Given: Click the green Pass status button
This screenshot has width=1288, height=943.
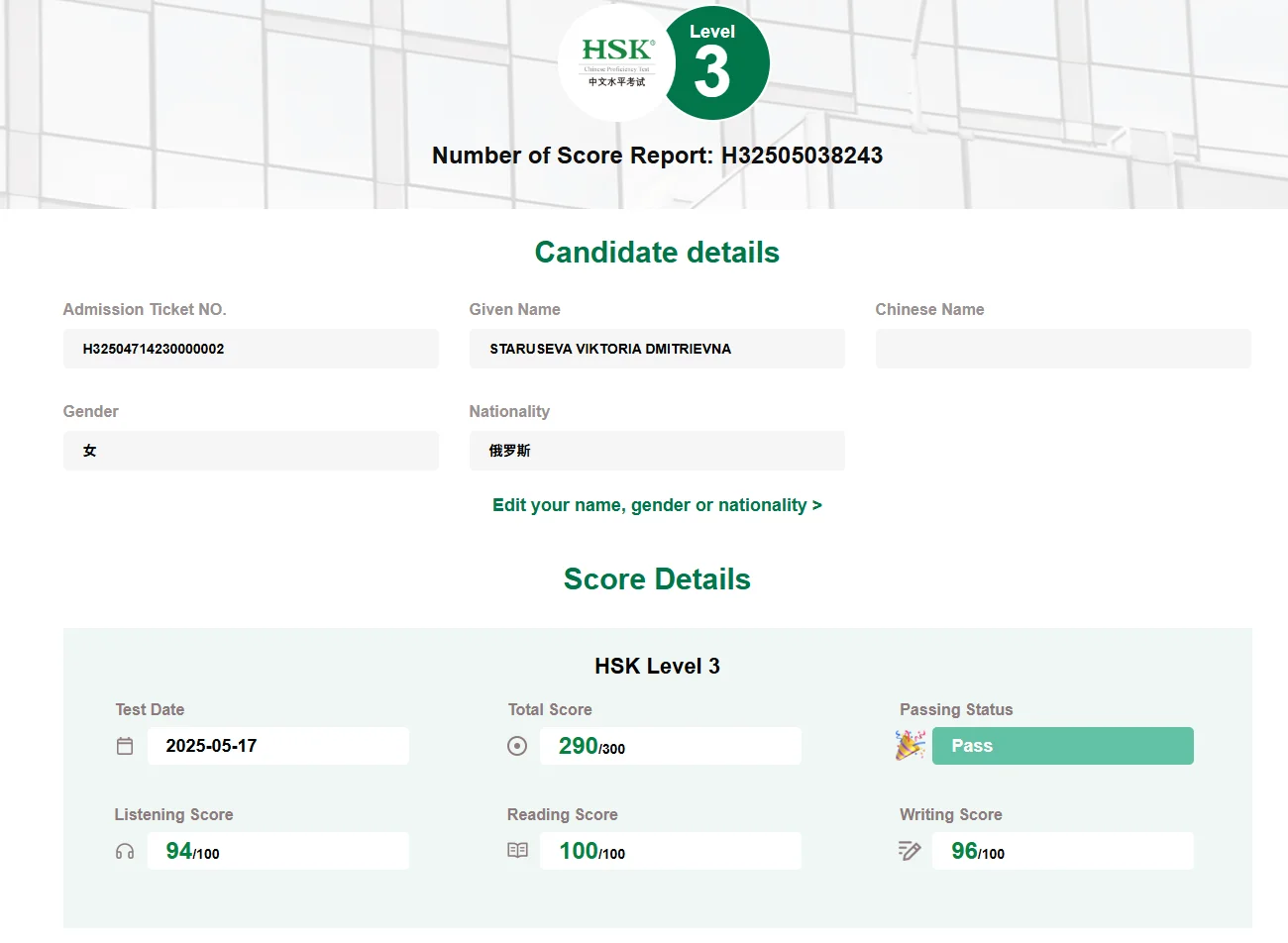Looking at the screenshot, I should (1063, 746).
